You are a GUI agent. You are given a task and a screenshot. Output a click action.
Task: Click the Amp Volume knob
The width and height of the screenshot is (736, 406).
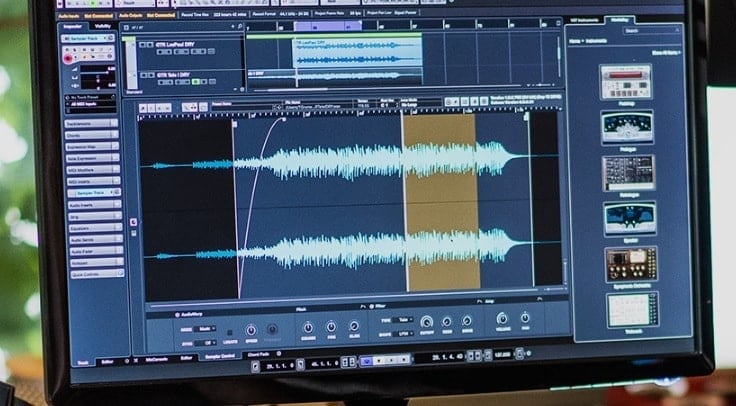(x=502, y=319)
